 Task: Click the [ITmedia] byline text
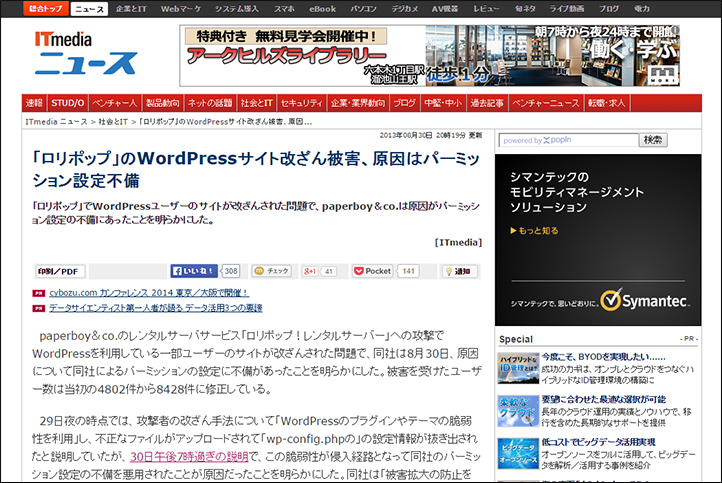click(458, 242)
